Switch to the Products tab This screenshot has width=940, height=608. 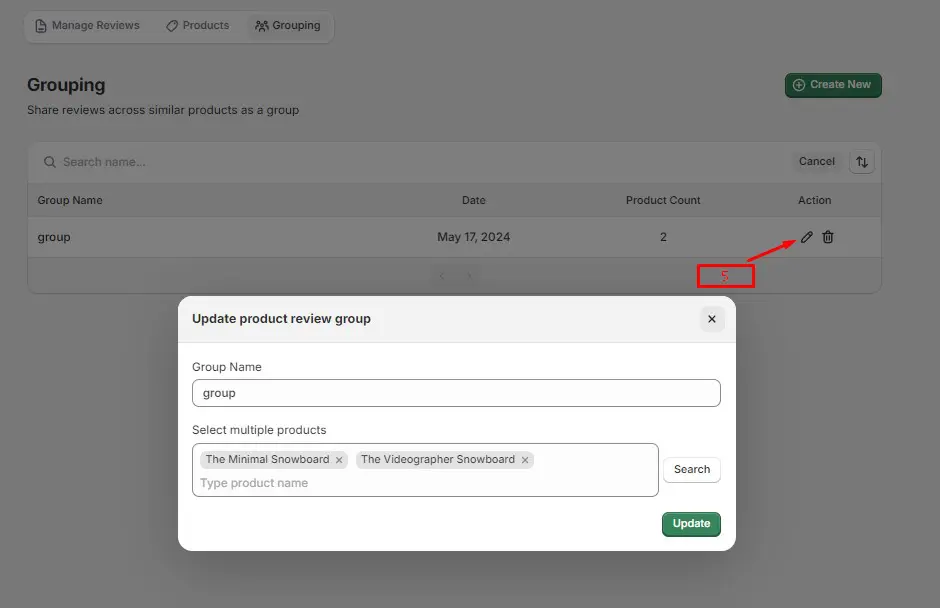click(198, 26)
